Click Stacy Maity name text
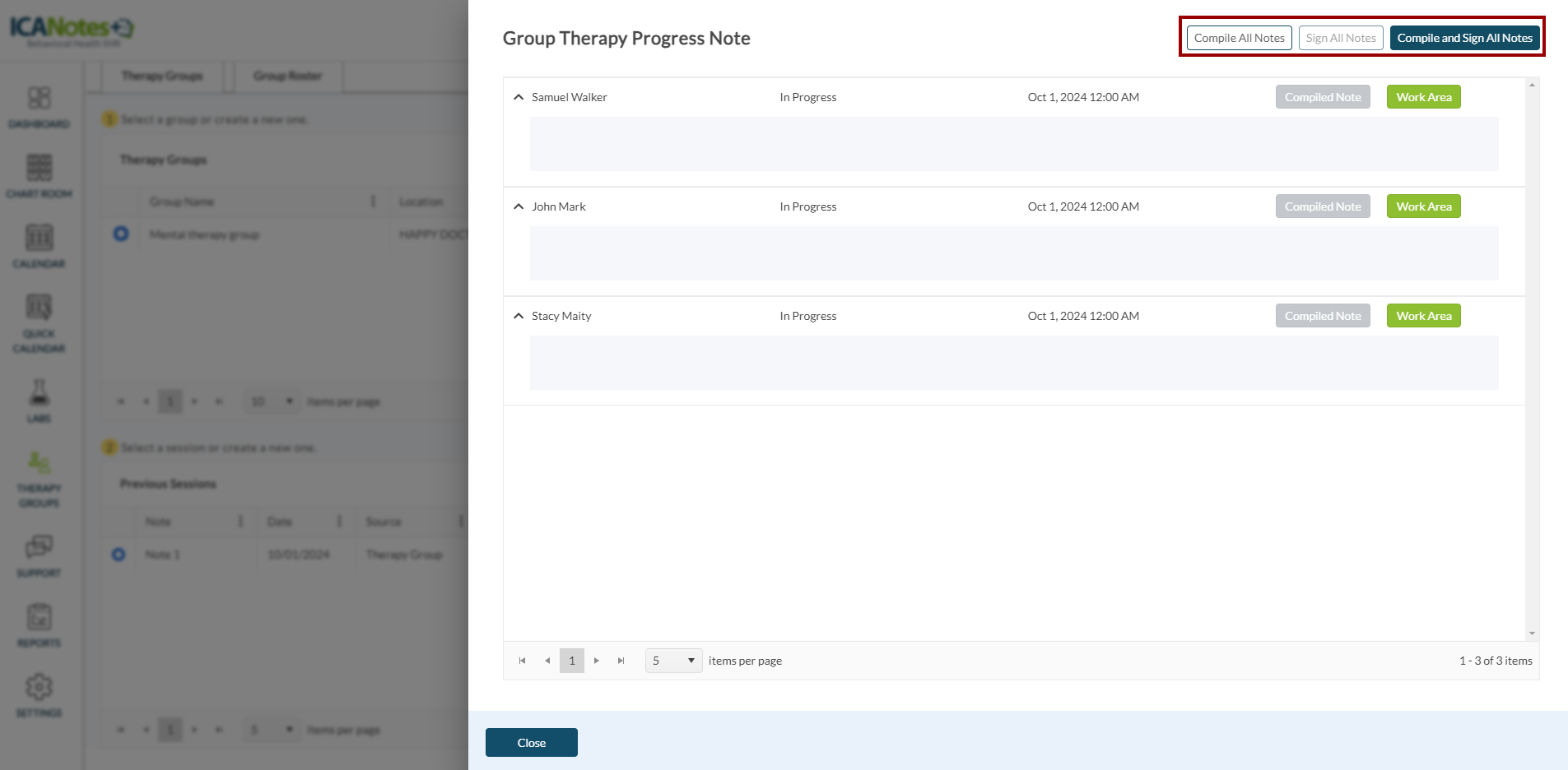1568x770 pixels. tap(561, 316)
